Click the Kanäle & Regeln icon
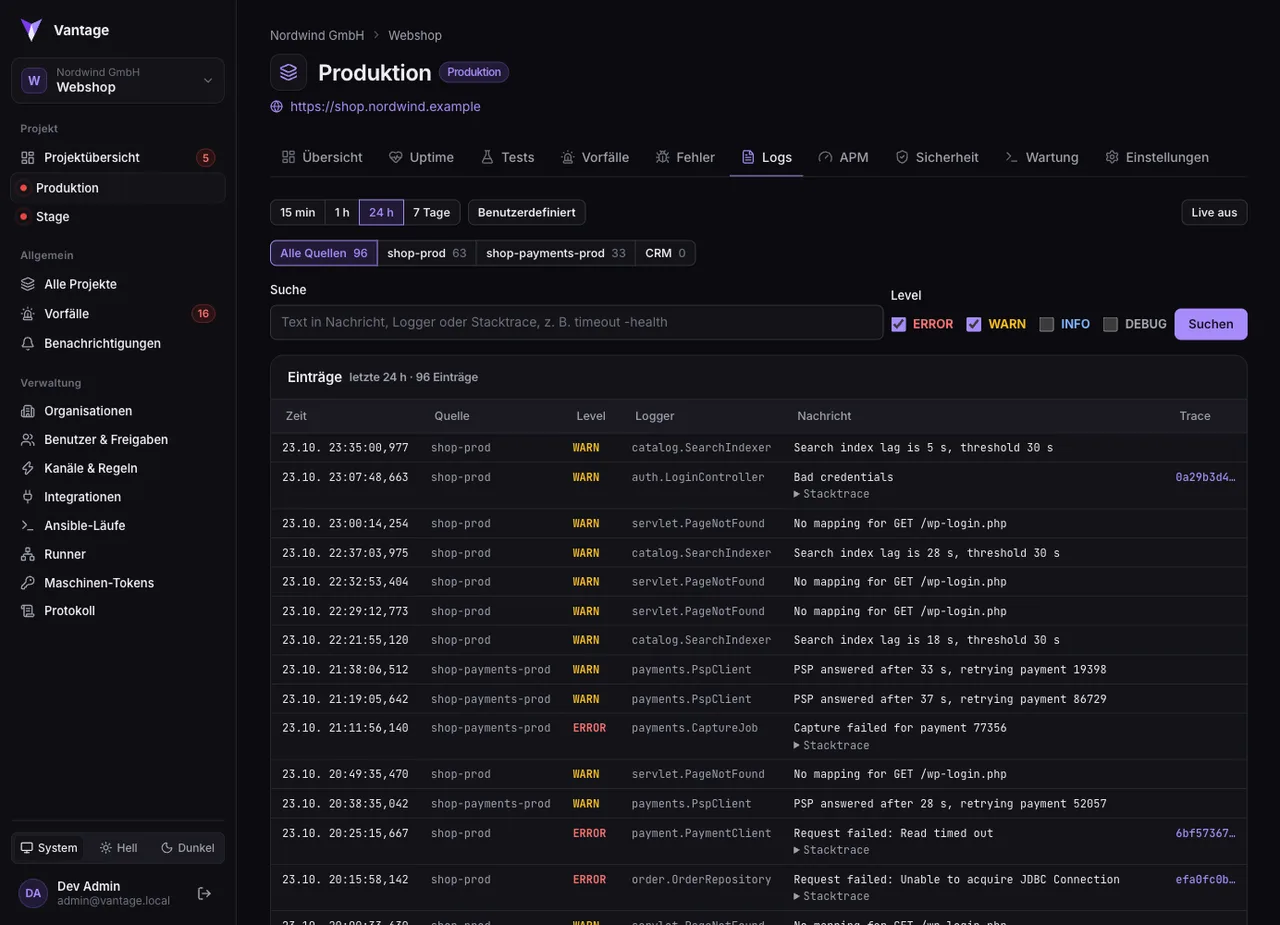The height and width of the screenshot is (925, 1280). tap(28, 469)
